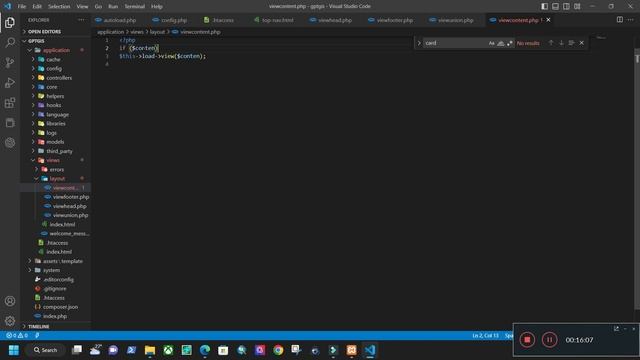
Task: Toggle the bottom Panel visibility
Action: coord(556,6)
